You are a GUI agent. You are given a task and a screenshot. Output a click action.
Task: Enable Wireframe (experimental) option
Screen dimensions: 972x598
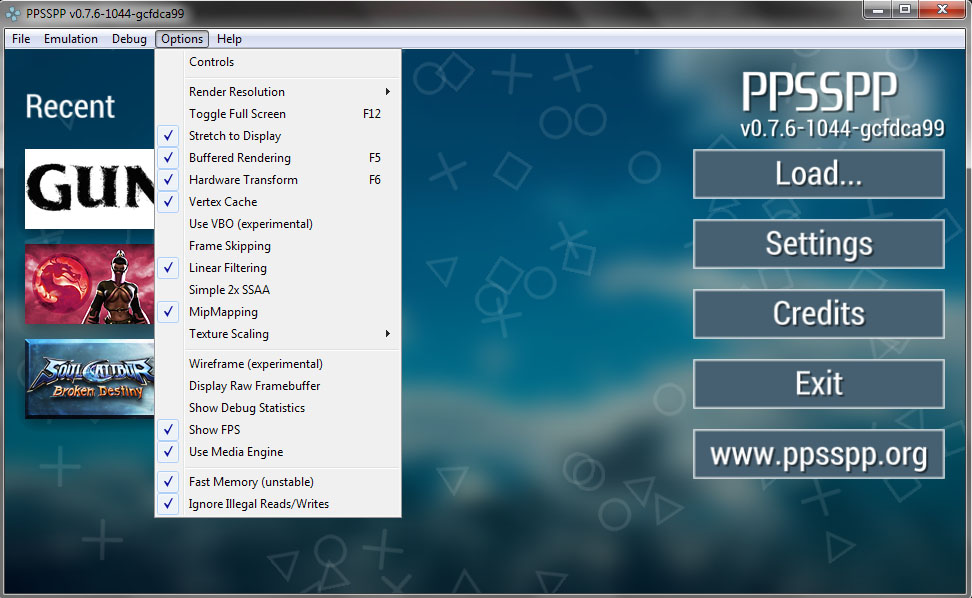tap(256, 364)
